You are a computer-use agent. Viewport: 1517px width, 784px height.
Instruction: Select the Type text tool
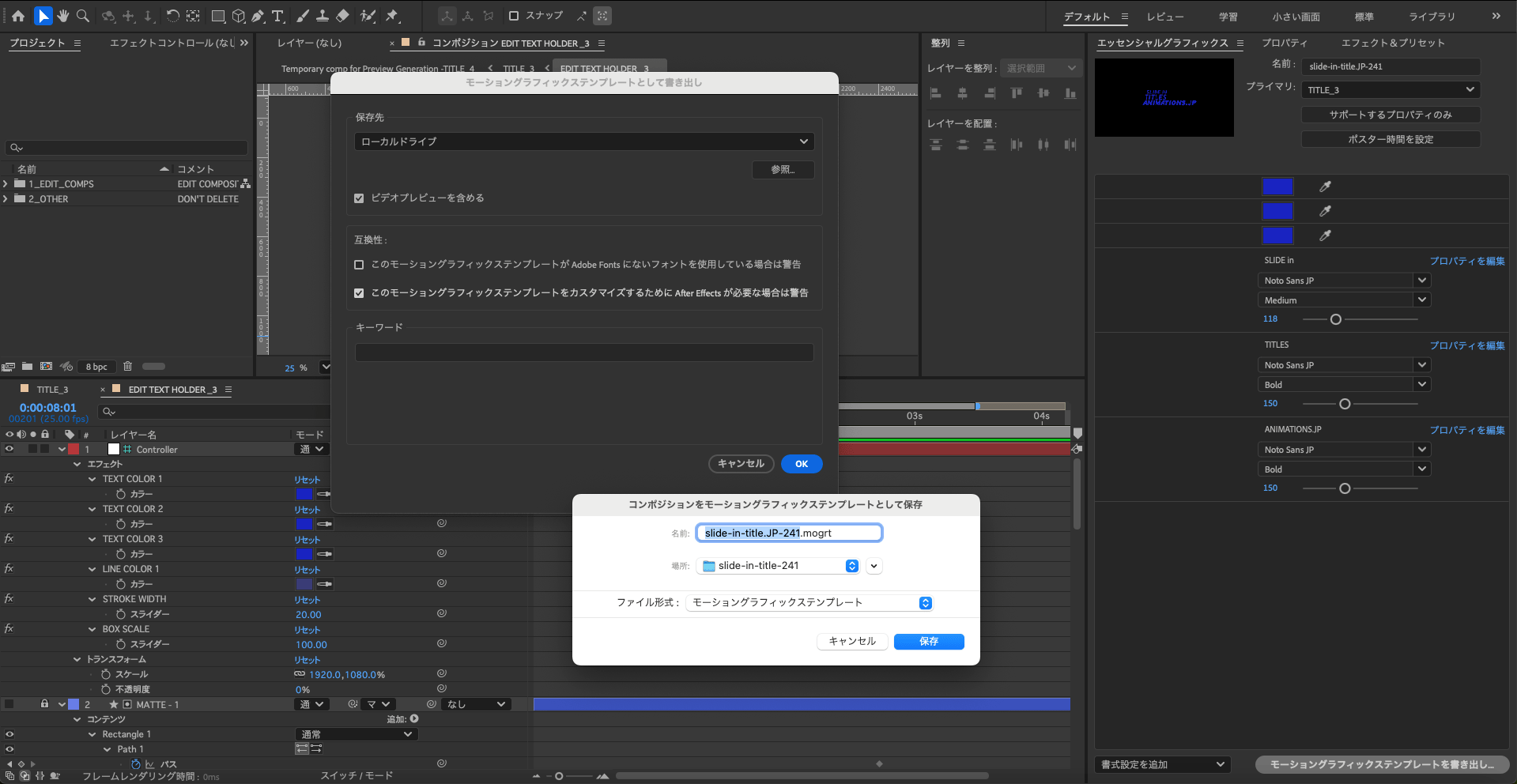(x=277, y=16)
